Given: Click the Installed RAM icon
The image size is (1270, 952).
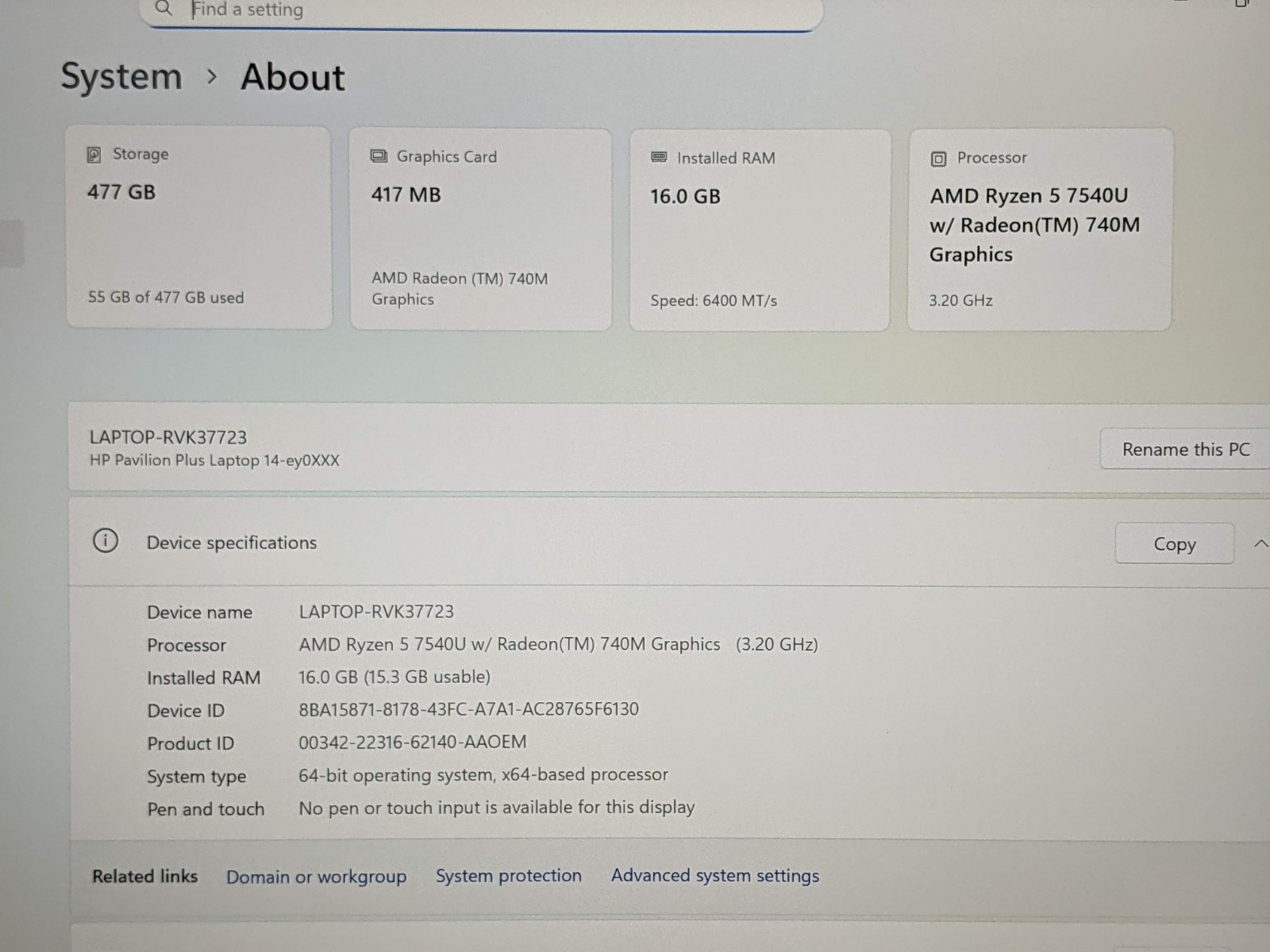Looking at the screenshot, I should click(x=659, y=157).
